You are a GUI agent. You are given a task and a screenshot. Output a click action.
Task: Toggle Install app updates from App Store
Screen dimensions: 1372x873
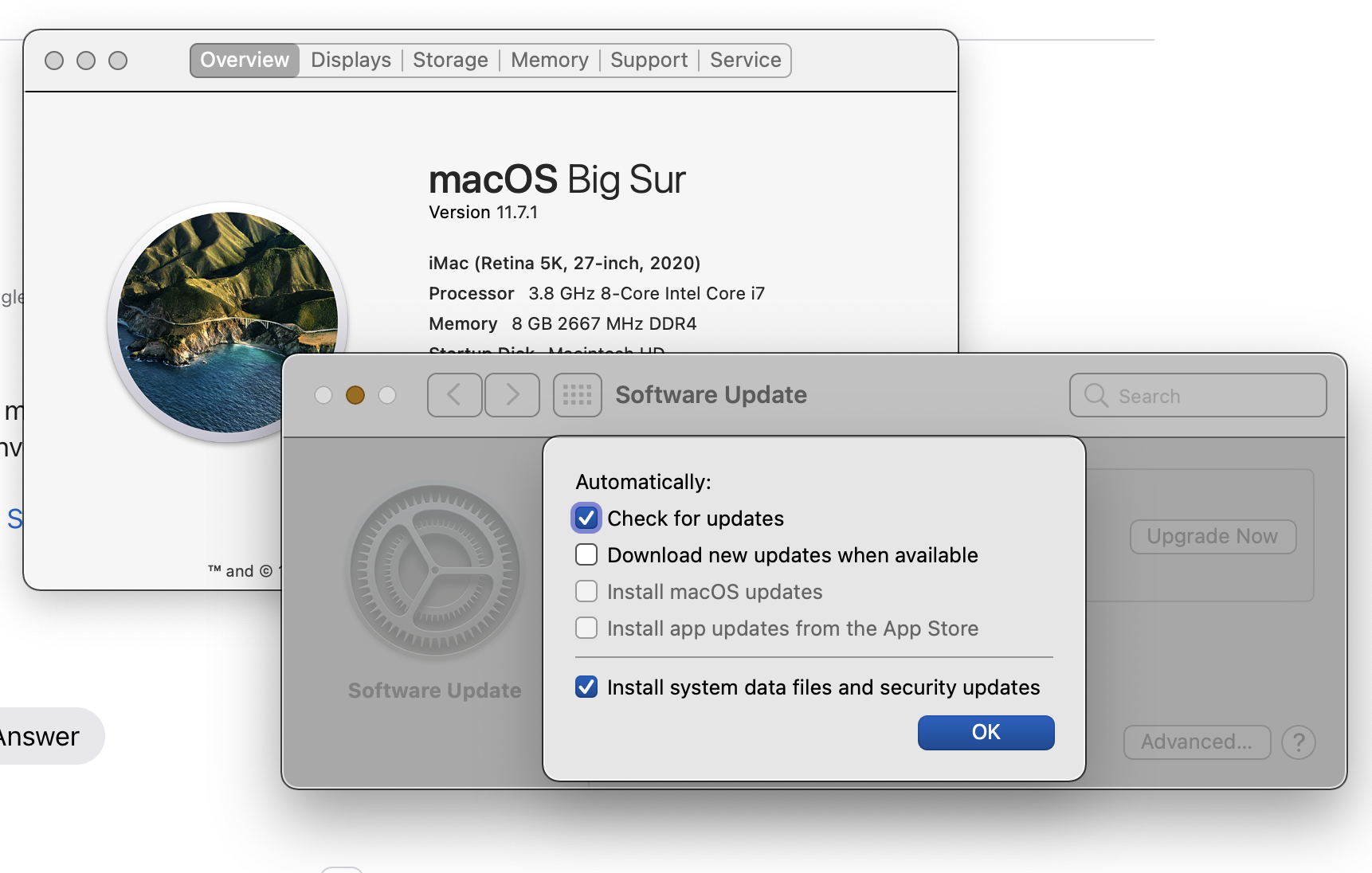(x=586, y=628)
